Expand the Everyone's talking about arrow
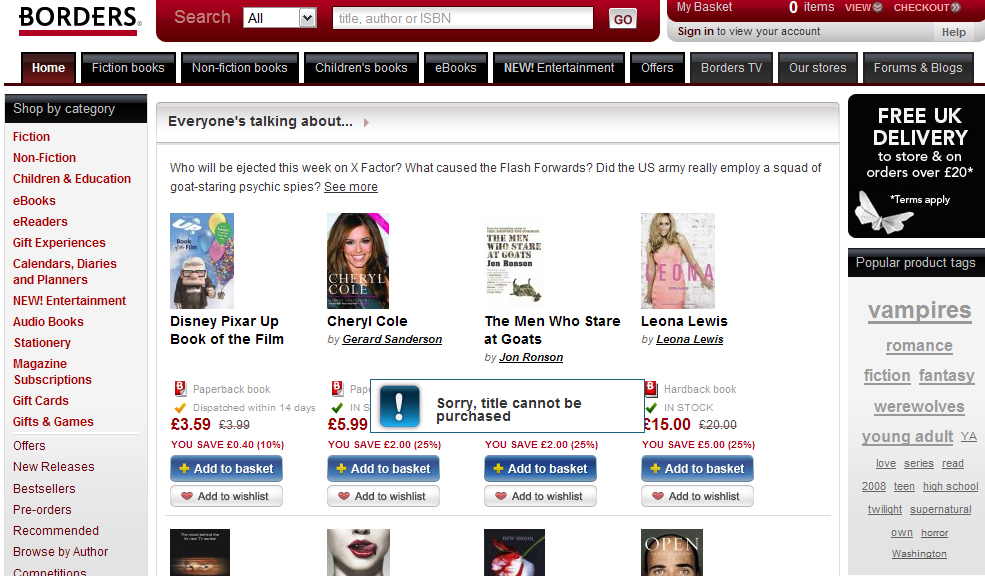985x576 pixels. [366, 122]
